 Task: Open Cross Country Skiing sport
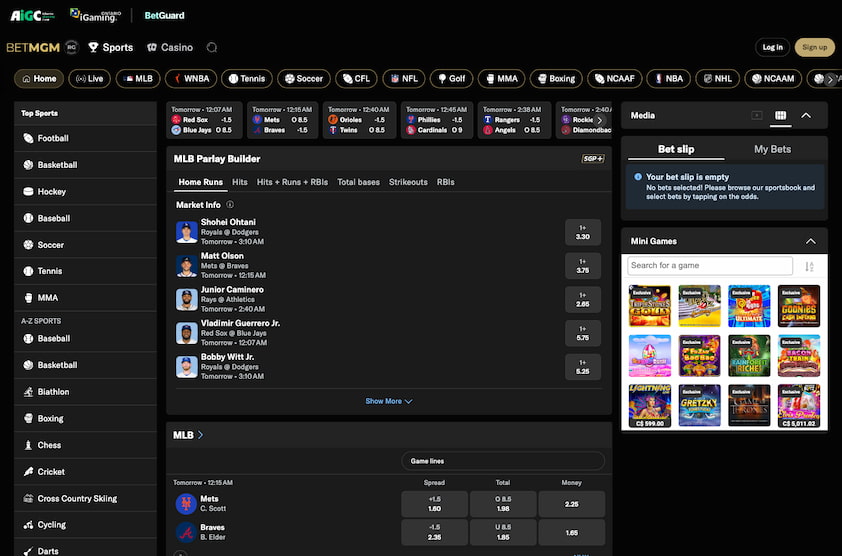[x=85, y=499]
